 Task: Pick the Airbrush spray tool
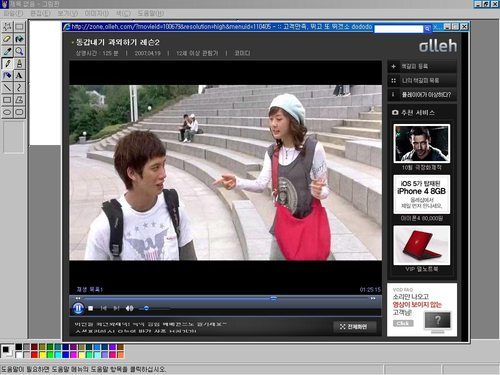coord(7,75)
